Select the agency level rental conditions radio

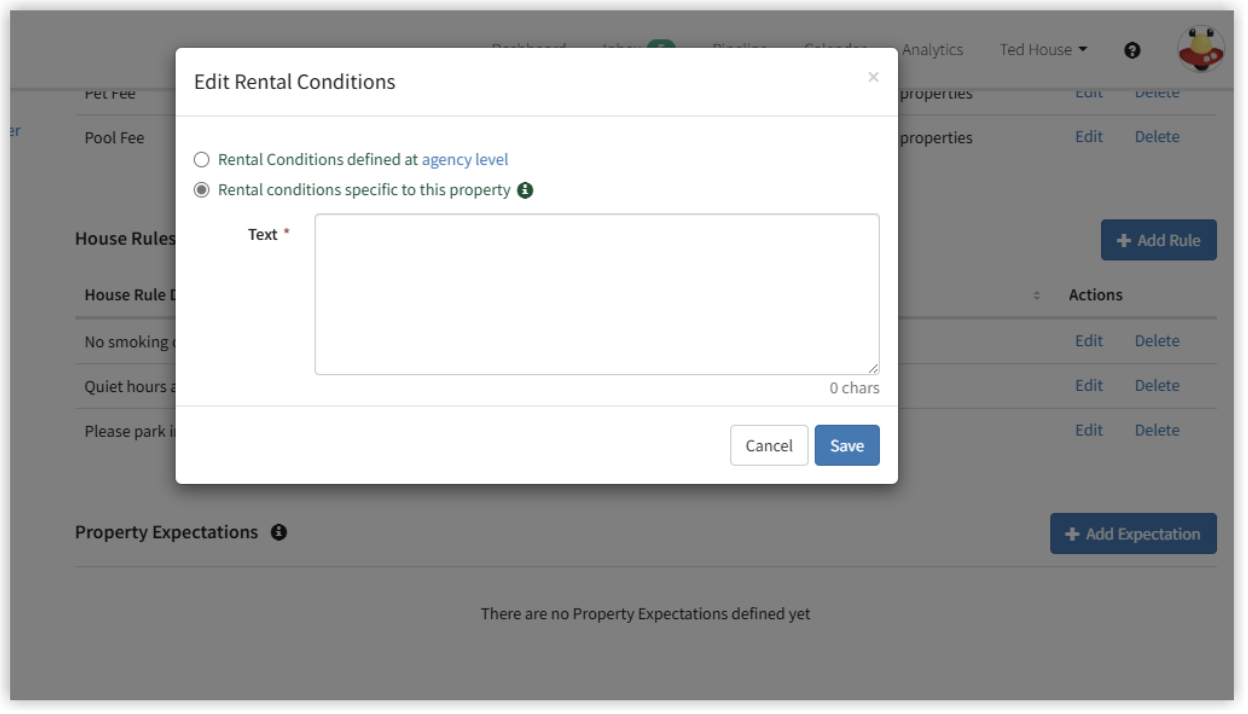coord(201,158)
